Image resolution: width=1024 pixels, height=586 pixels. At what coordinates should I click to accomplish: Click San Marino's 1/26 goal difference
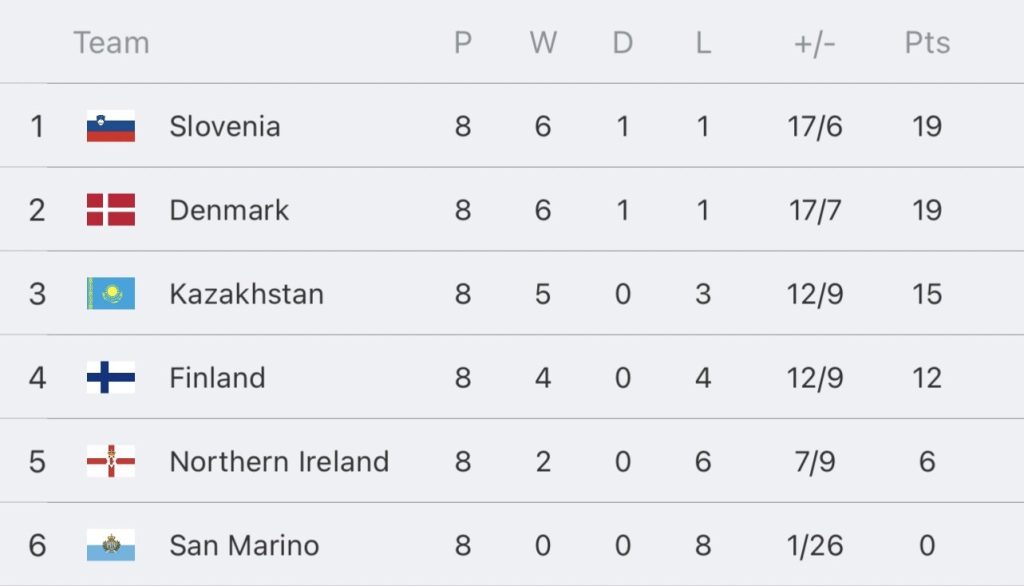[x=814, y=545]
